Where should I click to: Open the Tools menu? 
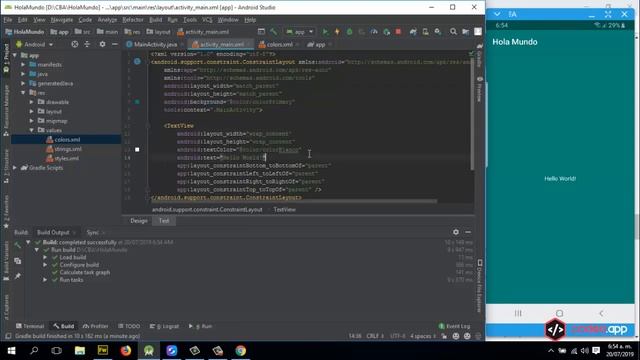coord(190,20)
